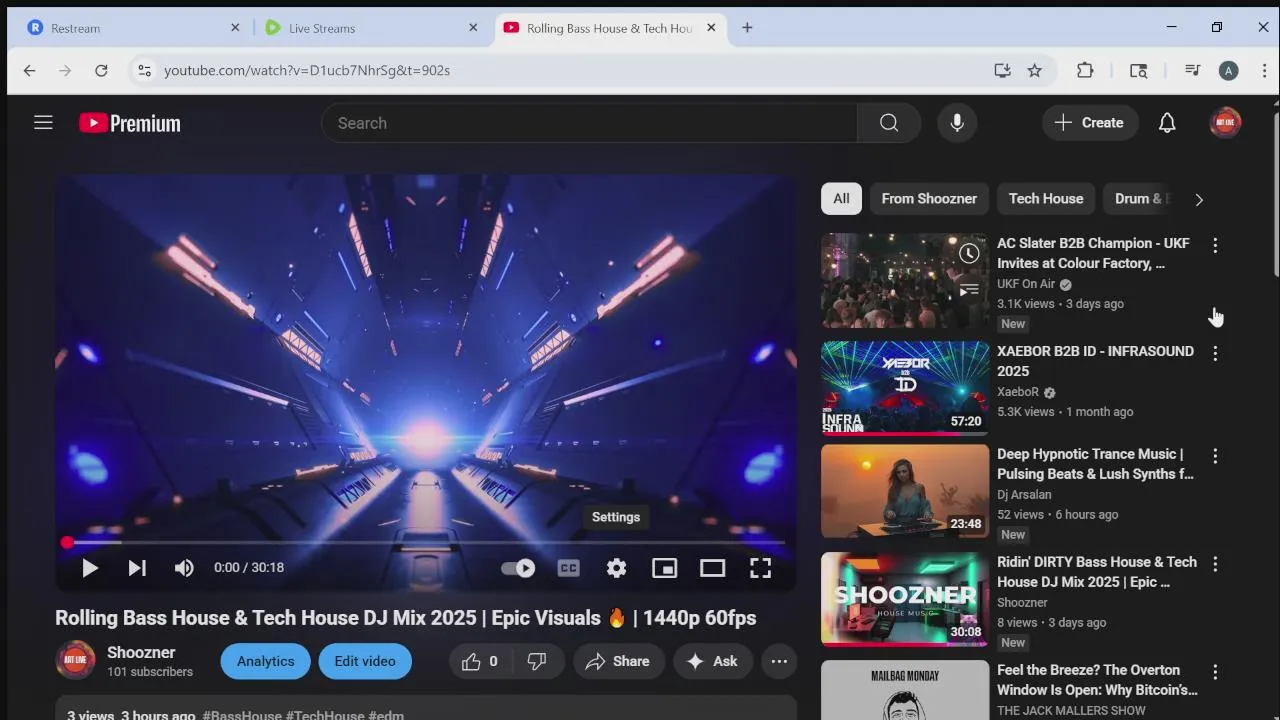This screenshot has width=1280, height=720.
Task: Open the Deep Hypnotic Trance Music thumbnail
Action: [905, 491]
